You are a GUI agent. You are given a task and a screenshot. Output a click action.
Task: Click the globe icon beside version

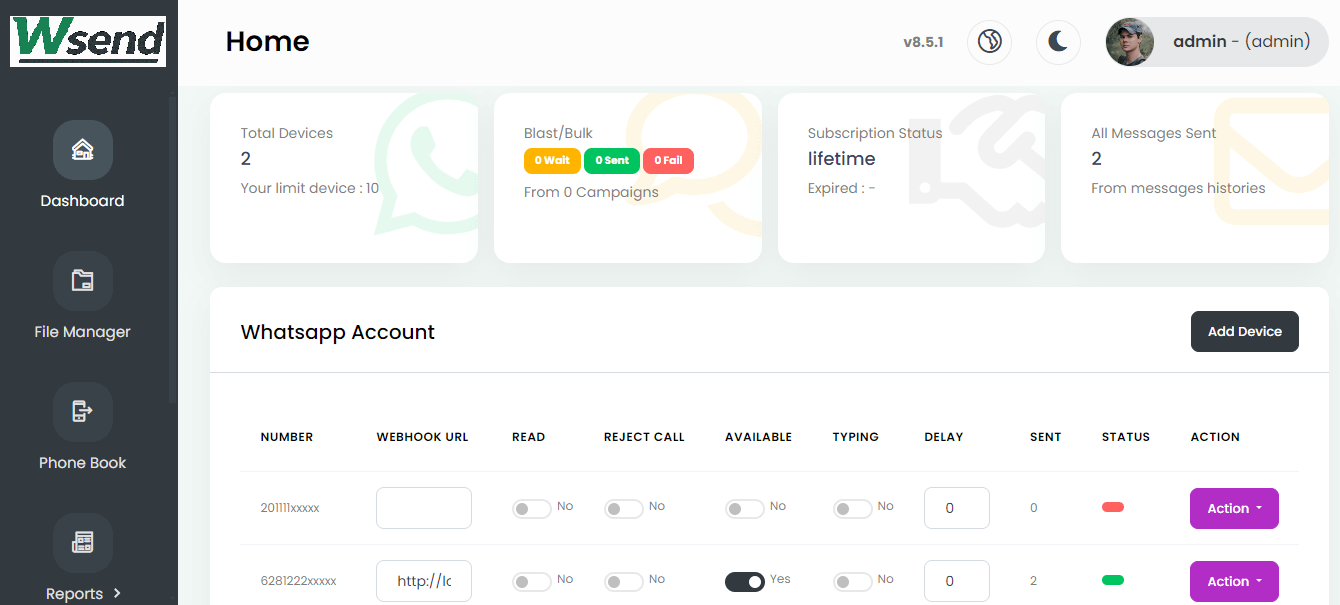[989, 42]
